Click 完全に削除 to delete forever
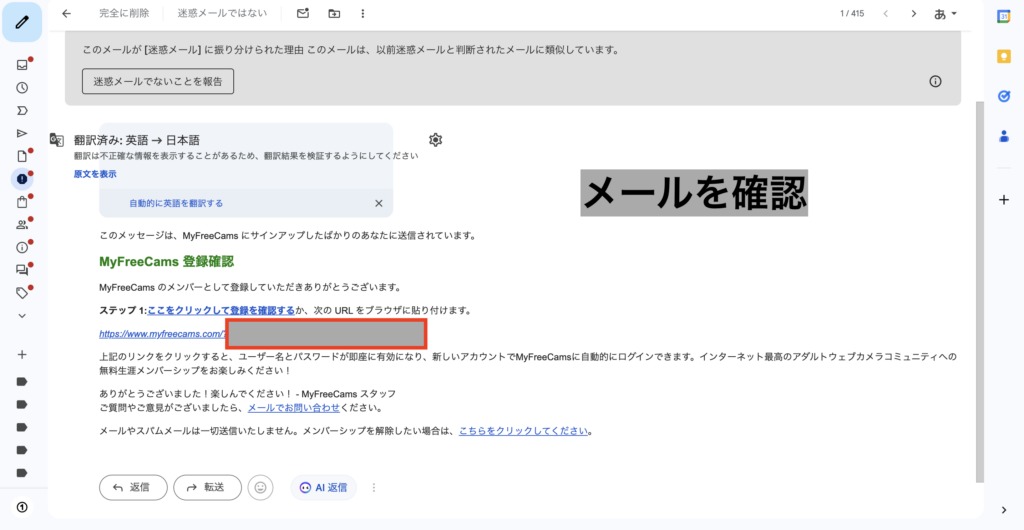Viewport: 1024px width, 530px height. point(124,13)
